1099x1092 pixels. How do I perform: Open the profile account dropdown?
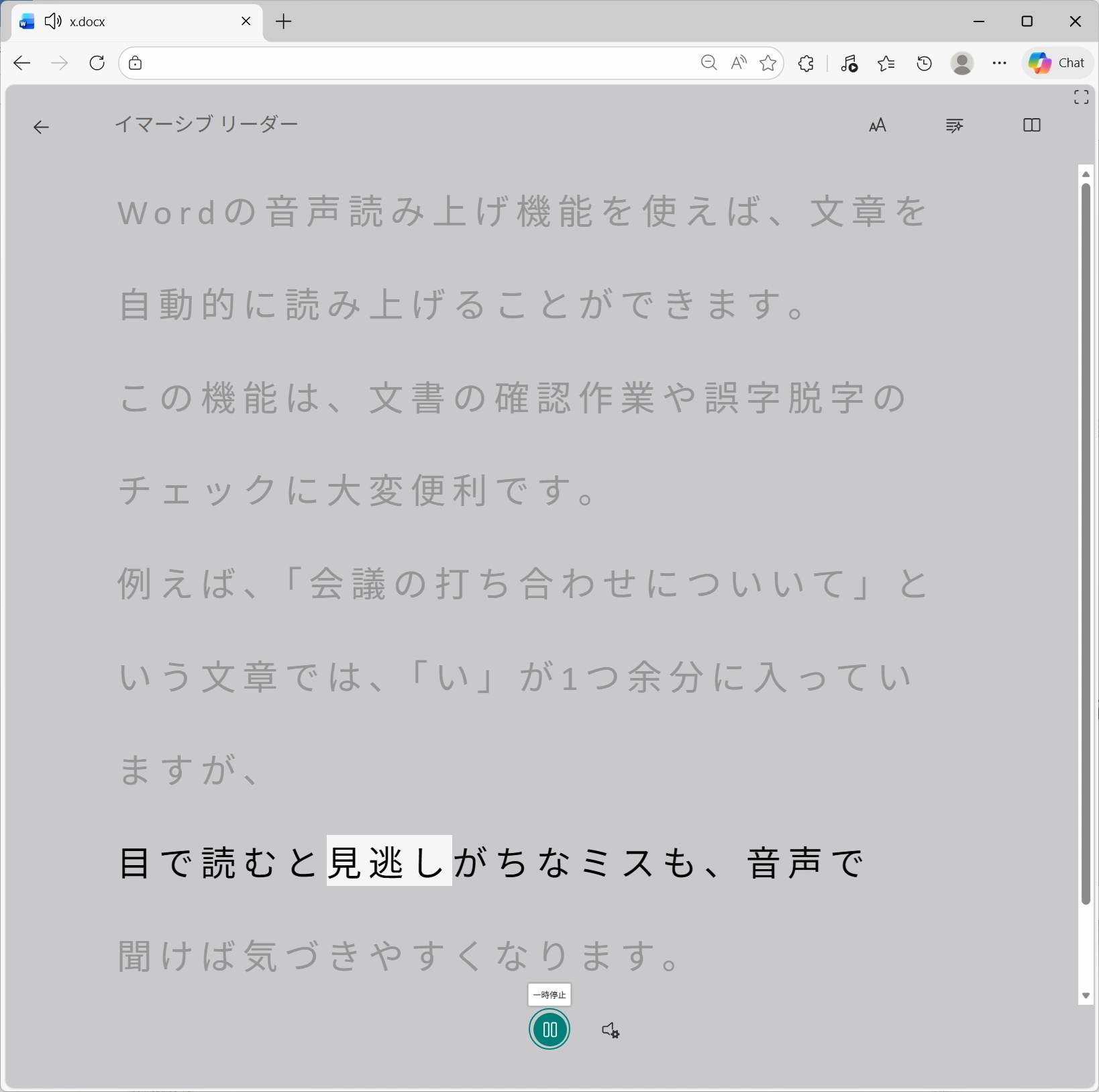tap(961, 62)
